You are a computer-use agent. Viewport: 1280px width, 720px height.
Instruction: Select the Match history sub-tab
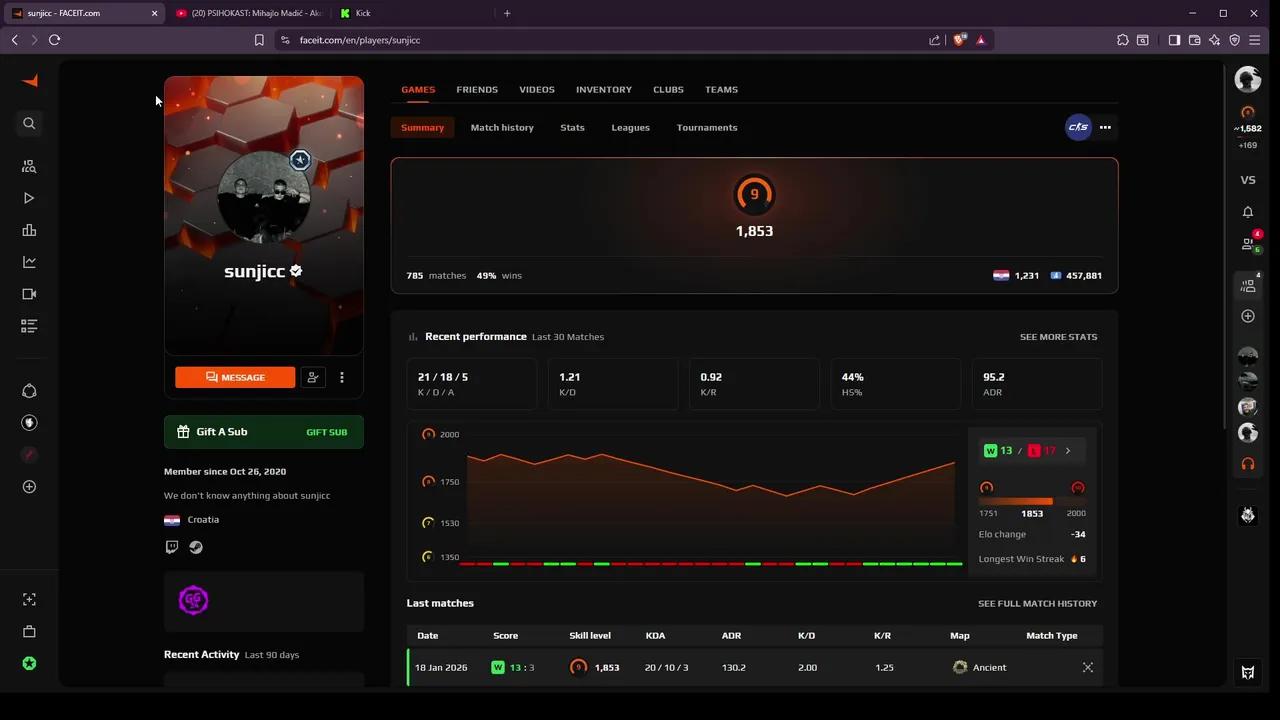[502, 127]
